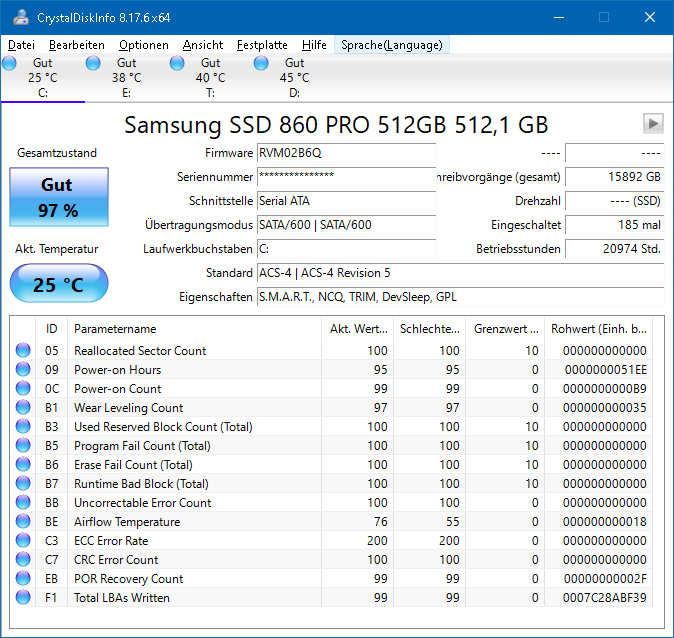The image size is (674, 638).
Task: Click the Drehzahl value ---- (SSD)
Action: pos(615,201)
